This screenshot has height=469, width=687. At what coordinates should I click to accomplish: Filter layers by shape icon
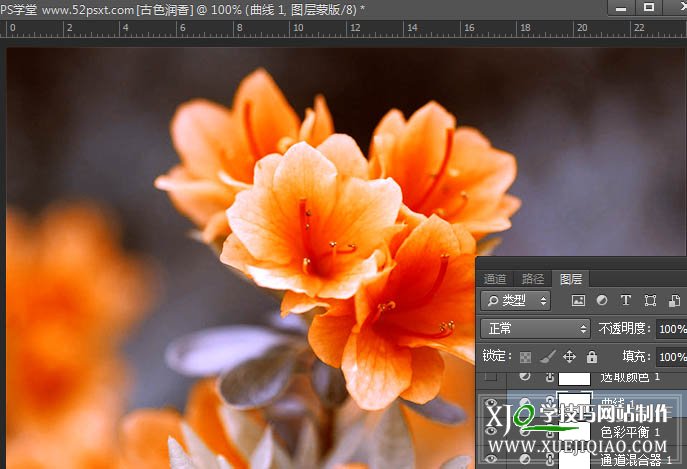coord(650,300)
